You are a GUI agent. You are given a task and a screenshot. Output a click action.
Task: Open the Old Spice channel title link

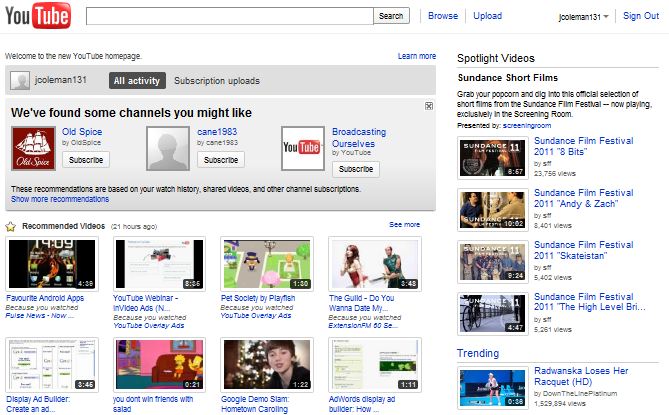pos(82,132)
